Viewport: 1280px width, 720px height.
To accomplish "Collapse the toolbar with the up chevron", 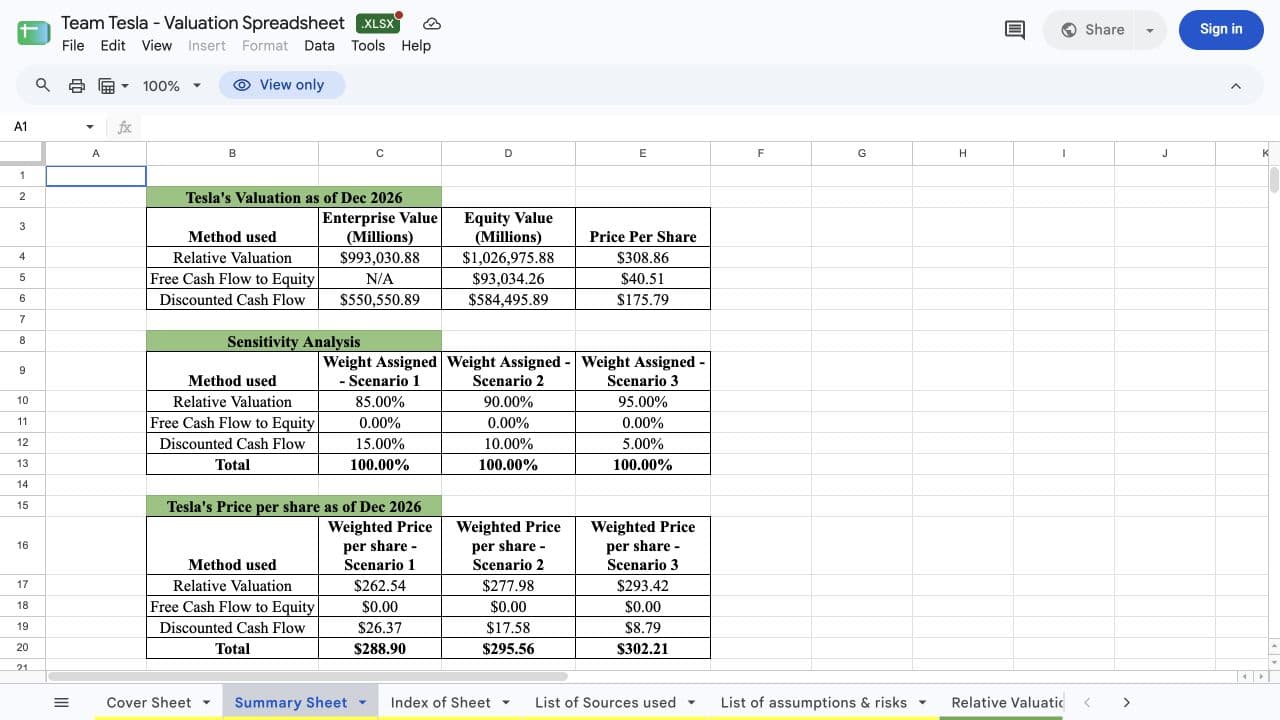I will pos(1236,86).
